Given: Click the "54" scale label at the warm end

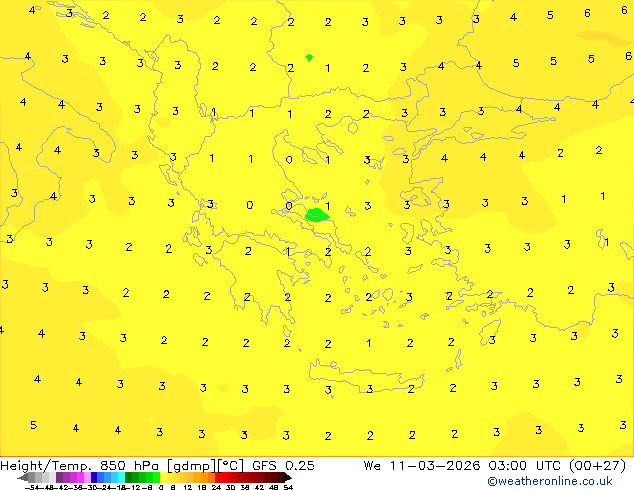Looking at the screenshot, I should coord(288,487).
